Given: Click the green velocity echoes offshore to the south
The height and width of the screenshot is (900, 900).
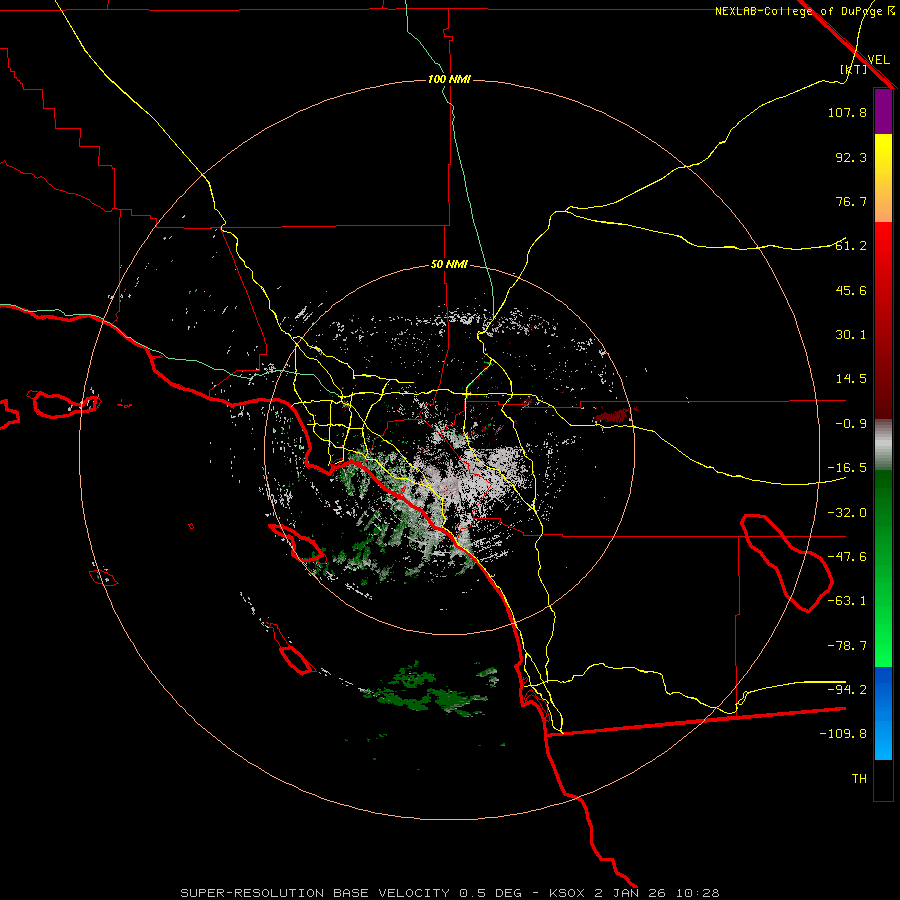Looking at the screenshot, I should (x=430, y=689).
